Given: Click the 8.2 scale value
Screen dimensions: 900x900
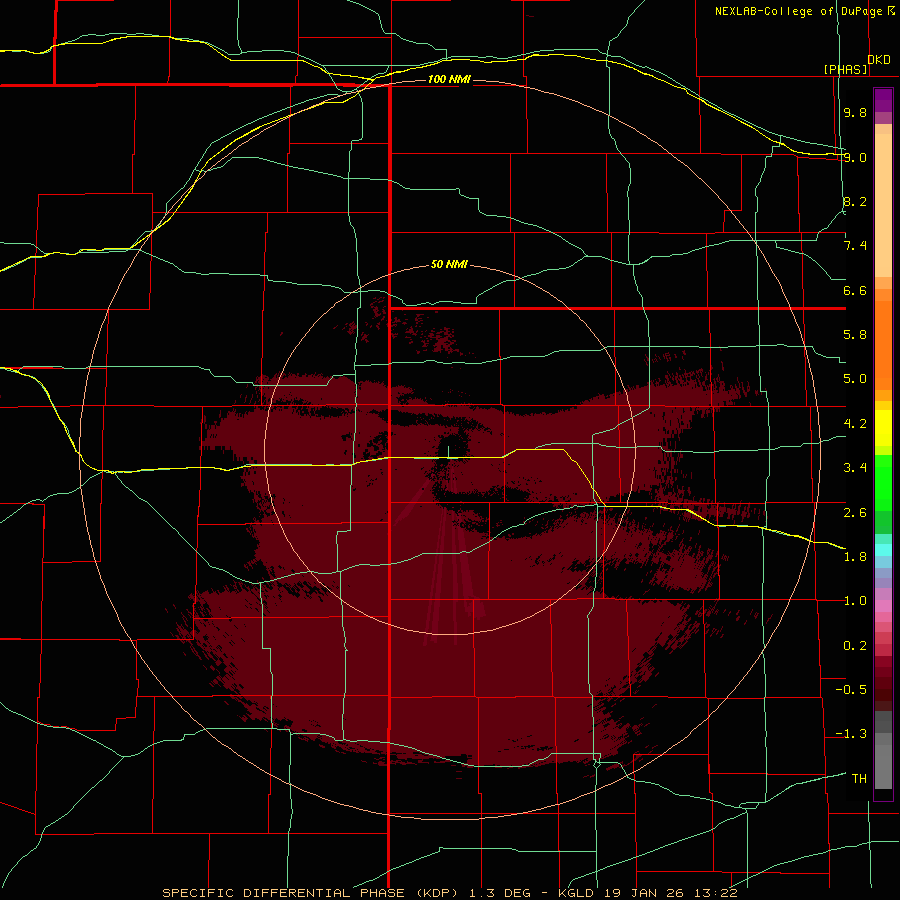Looking at the screenshot, I should pyautogui.click(x=855, y=201).
